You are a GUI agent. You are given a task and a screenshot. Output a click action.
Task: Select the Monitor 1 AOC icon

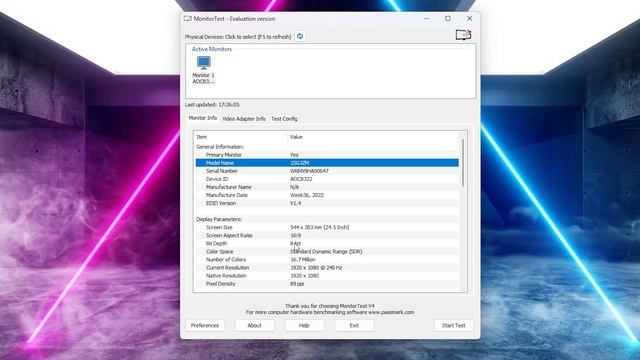(203, 70)
